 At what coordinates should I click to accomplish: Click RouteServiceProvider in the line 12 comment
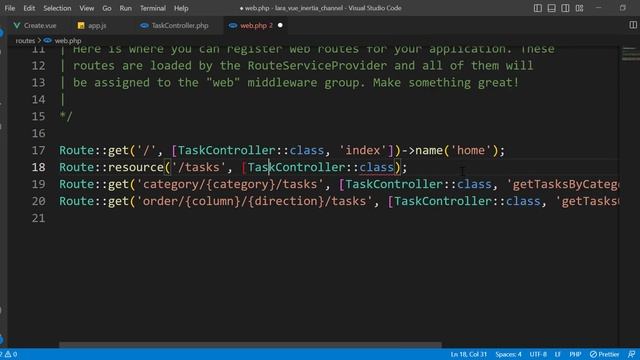[x=317, y=66]
